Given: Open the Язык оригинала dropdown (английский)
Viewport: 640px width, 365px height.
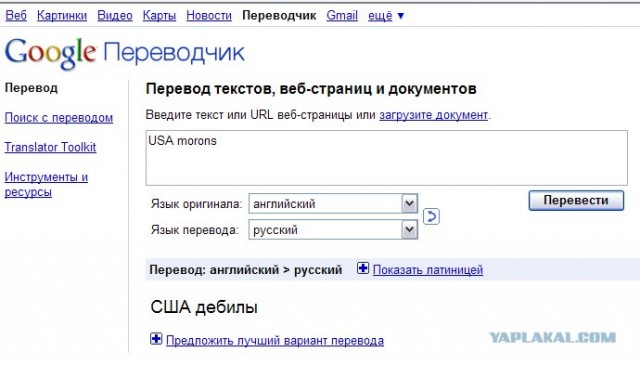Looking at the screenshot, I should coord(333,203).
